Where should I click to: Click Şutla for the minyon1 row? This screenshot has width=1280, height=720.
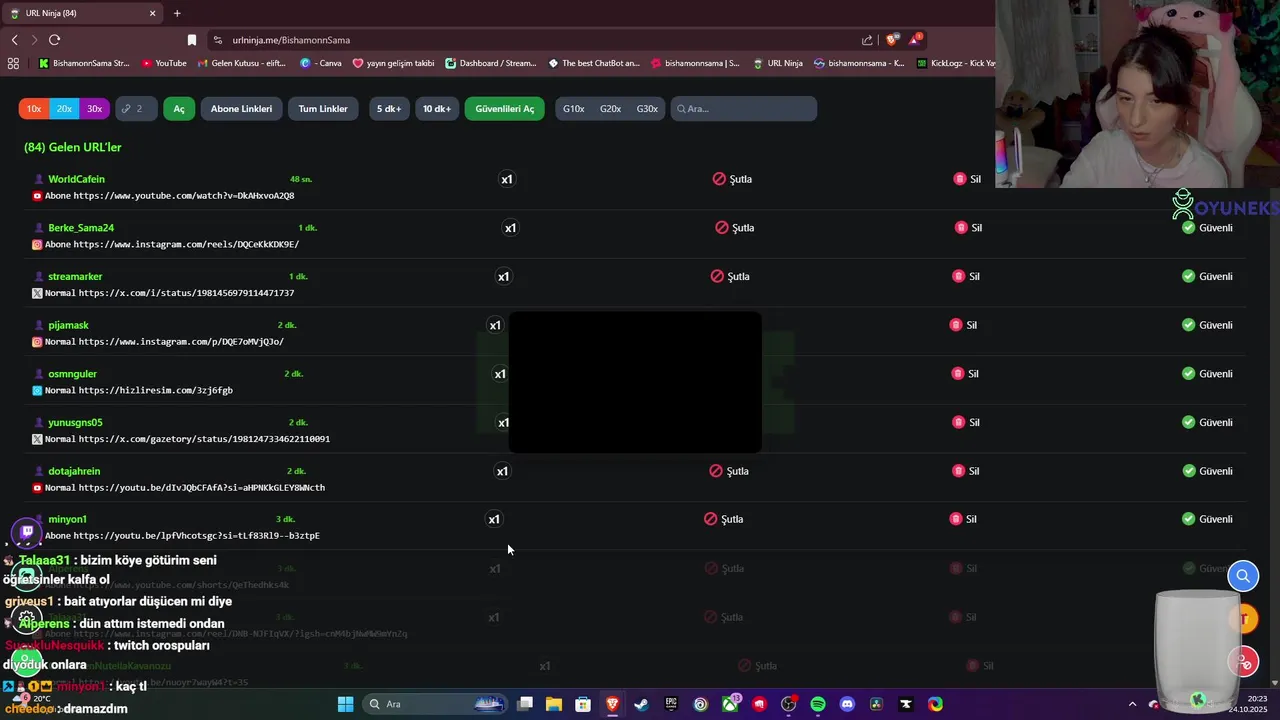[724, 519]
